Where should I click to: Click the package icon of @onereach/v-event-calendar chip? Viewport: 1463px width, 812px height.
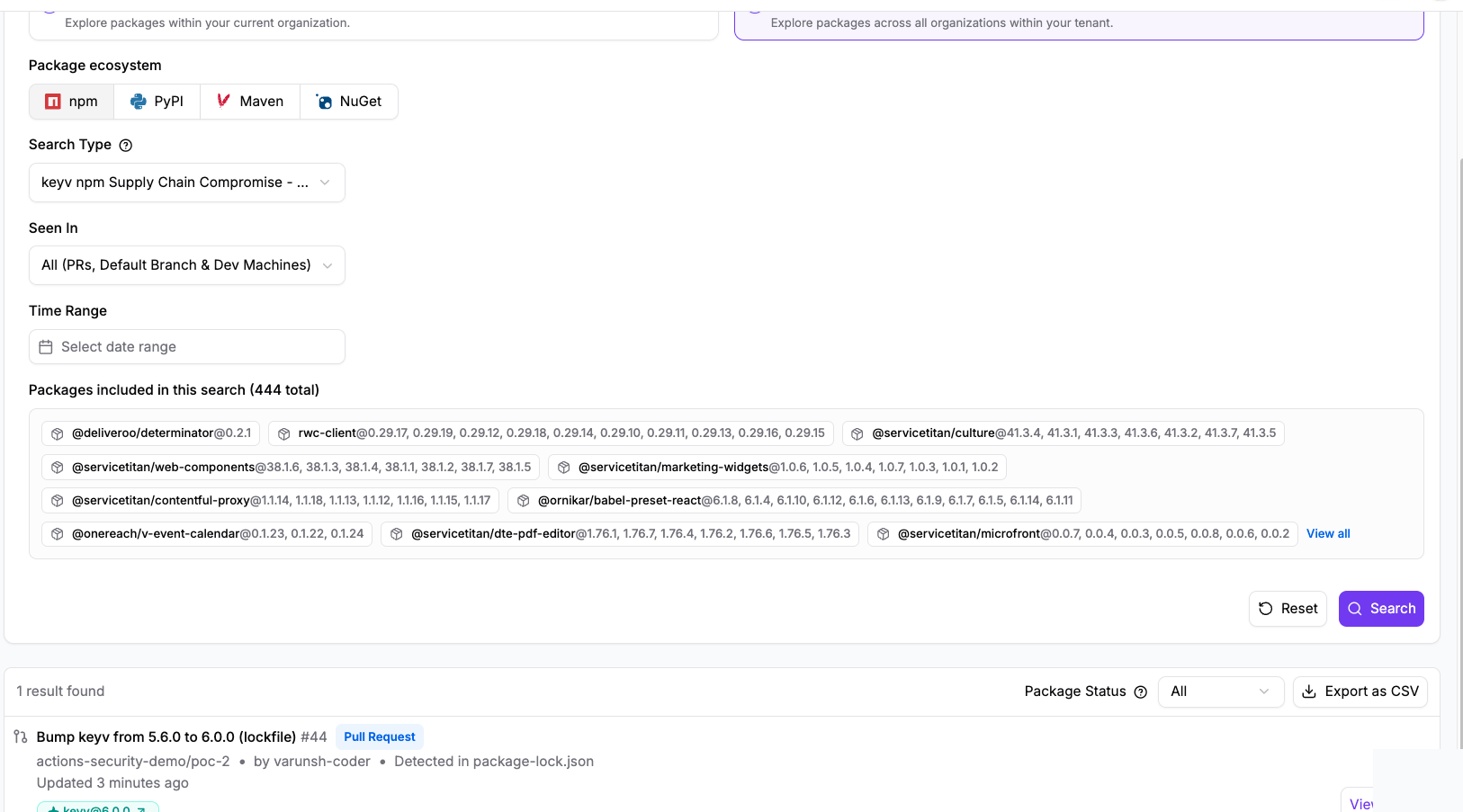(58, 534)
